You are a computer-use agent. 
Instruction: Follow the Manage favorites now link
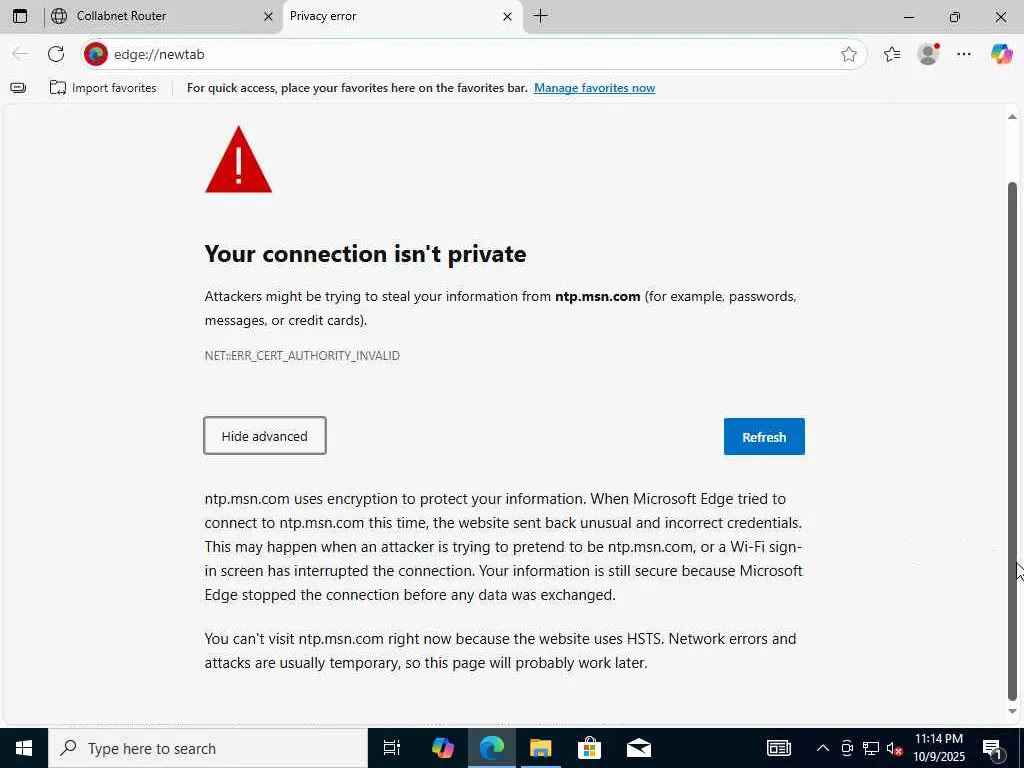tap(594, 88)
